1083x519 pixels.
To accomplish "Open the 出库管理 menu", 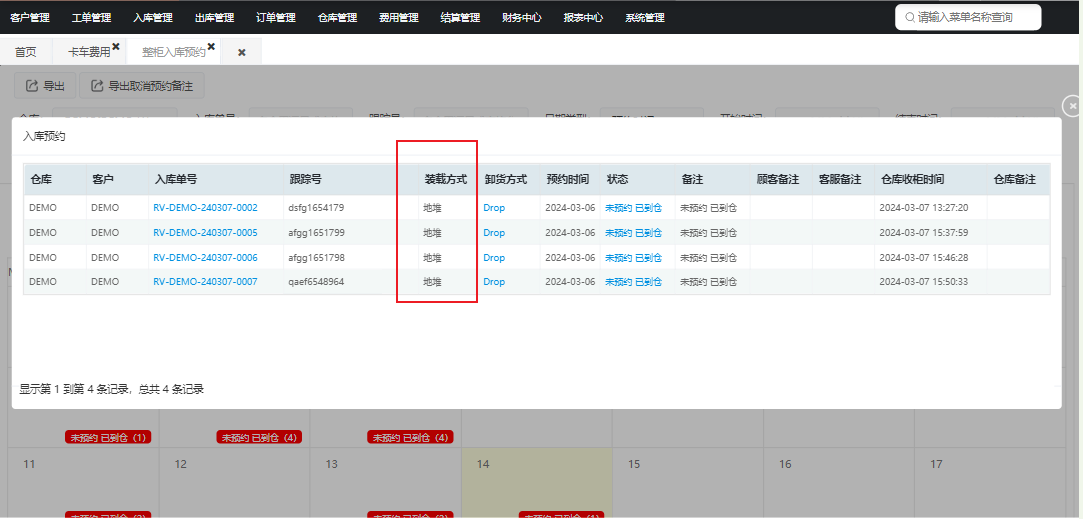I will 214,18.
